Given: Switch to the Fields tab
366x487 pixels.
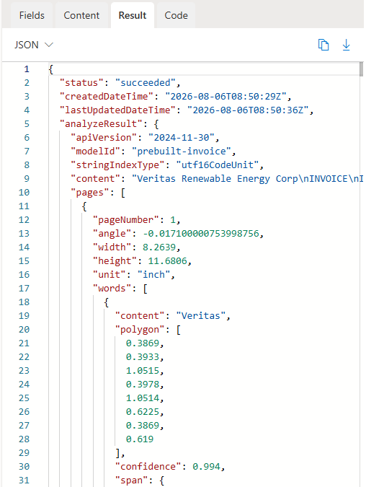Looking at the screenshot, I should point(32,15).
